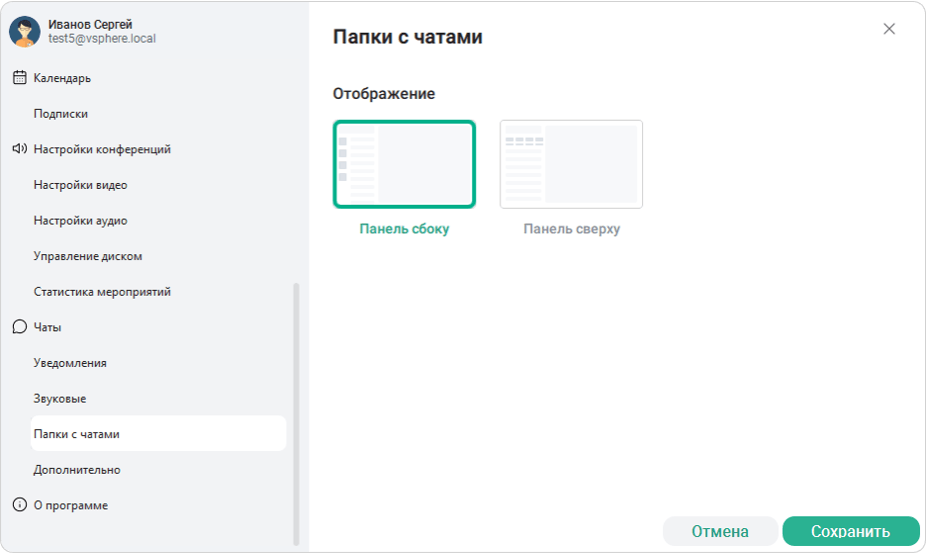
Task: Open Звуковые settings
Action: tap(60, 398)
